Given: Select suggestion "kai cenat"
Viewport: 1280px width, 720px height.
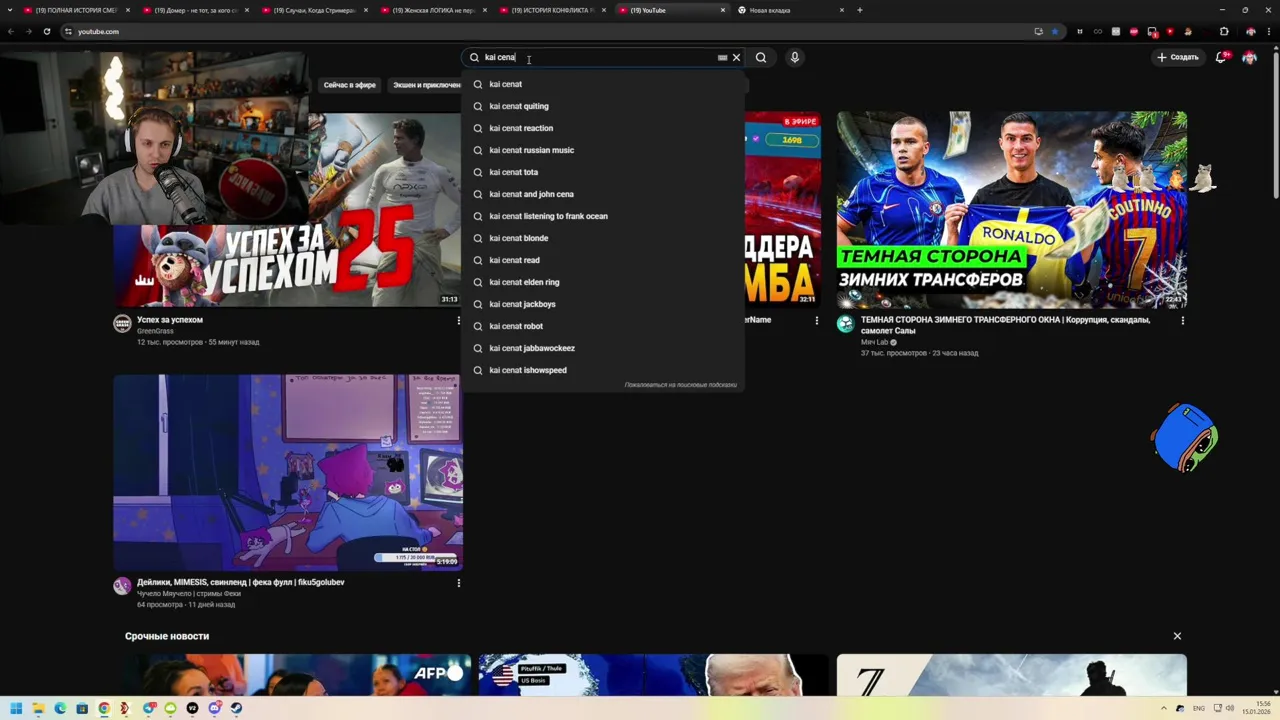Looking at the screenshot, I should click(603, 84).
